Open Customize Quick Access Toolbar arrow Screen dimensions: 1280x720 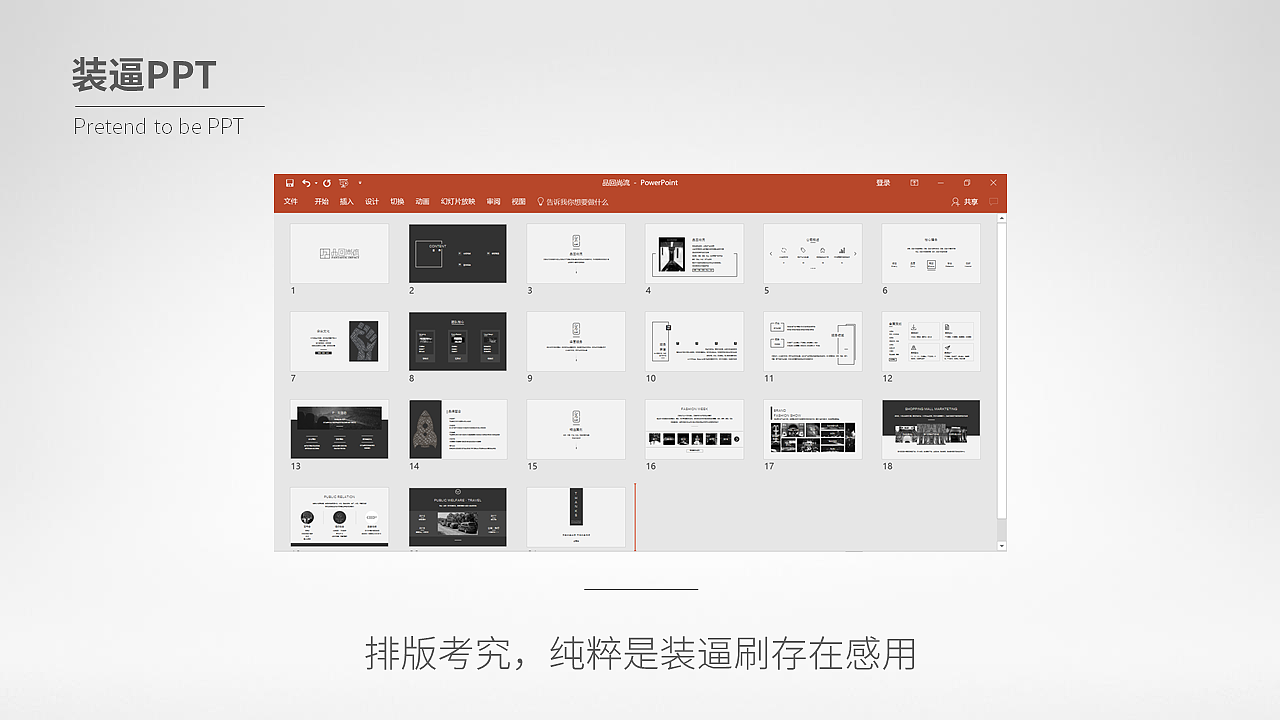point(360,183)
